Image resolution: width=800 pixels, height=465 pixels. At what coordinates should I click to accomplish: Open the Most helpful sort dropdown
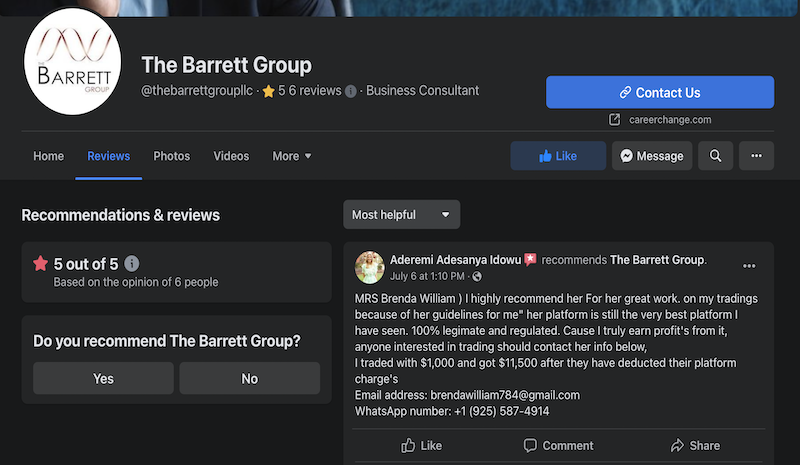click(x=402, y=214)
